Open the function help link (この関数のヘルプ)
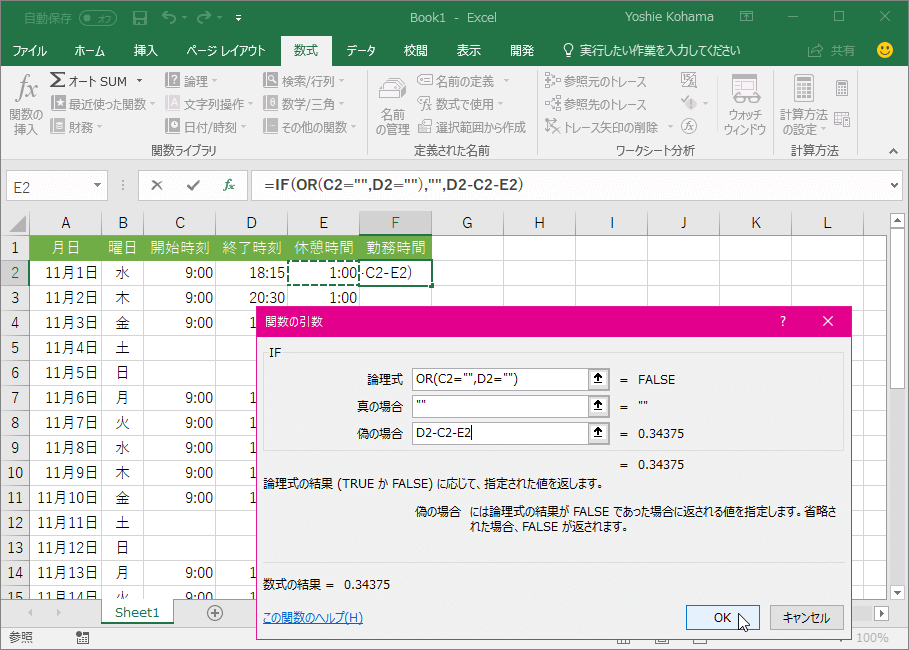 pos(312,618)
